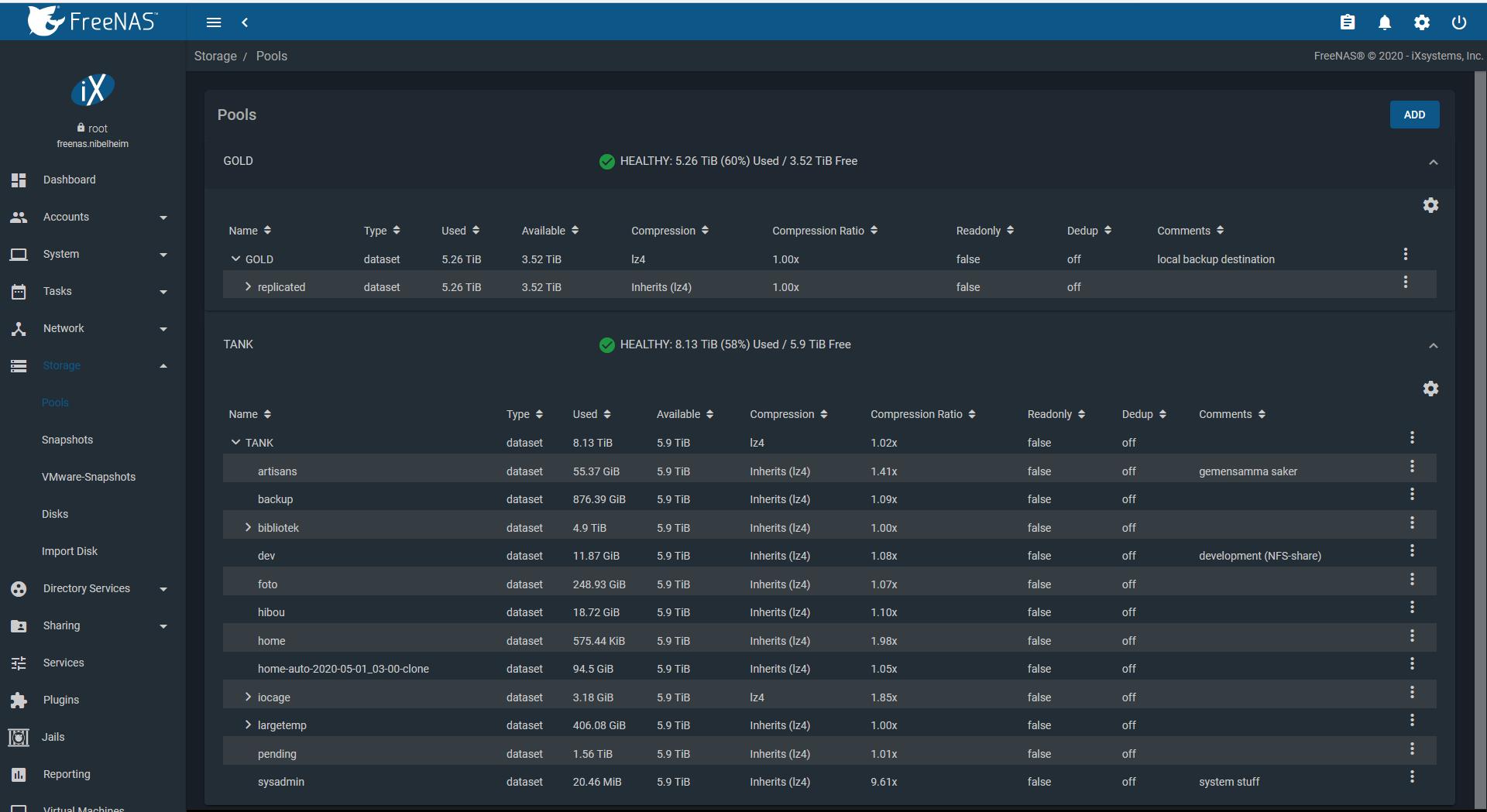The image size is (1487, 812).
Task: Collapse the Storage sidebar menu
Action: click(93, 365)
